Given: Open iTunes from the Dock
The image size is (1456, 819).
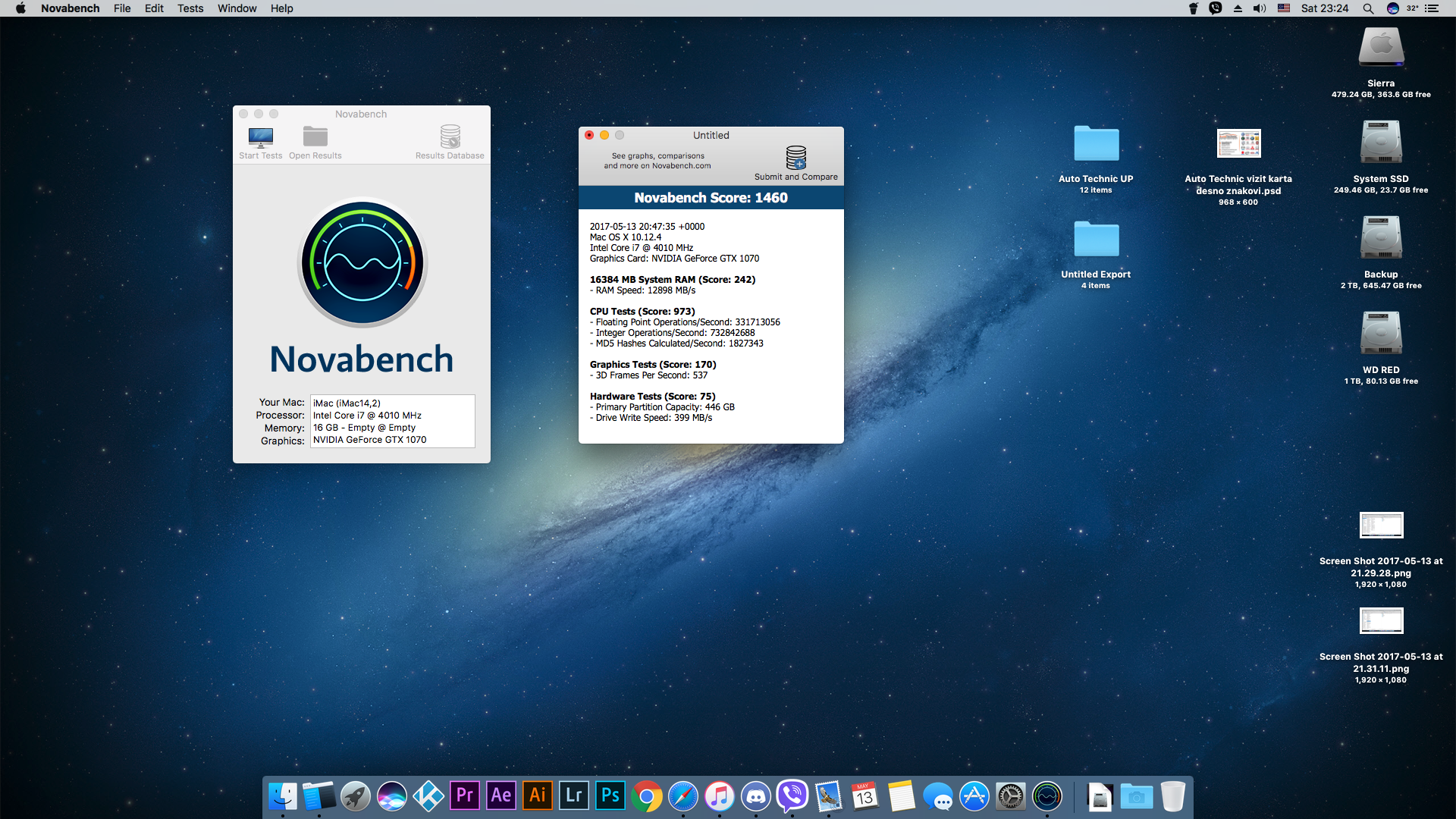Looking at the screenshot, I should [720, 796].
